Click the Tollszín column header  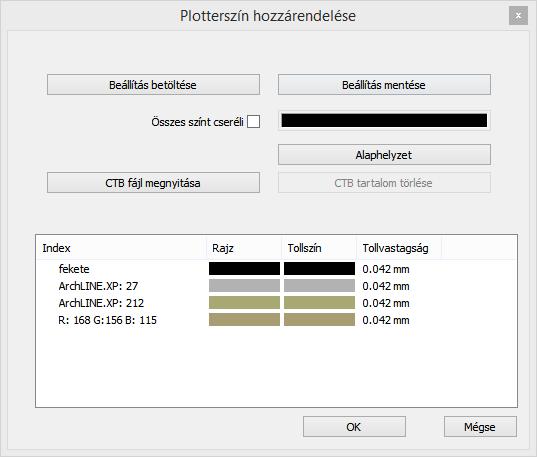click(x=320, y=248)
